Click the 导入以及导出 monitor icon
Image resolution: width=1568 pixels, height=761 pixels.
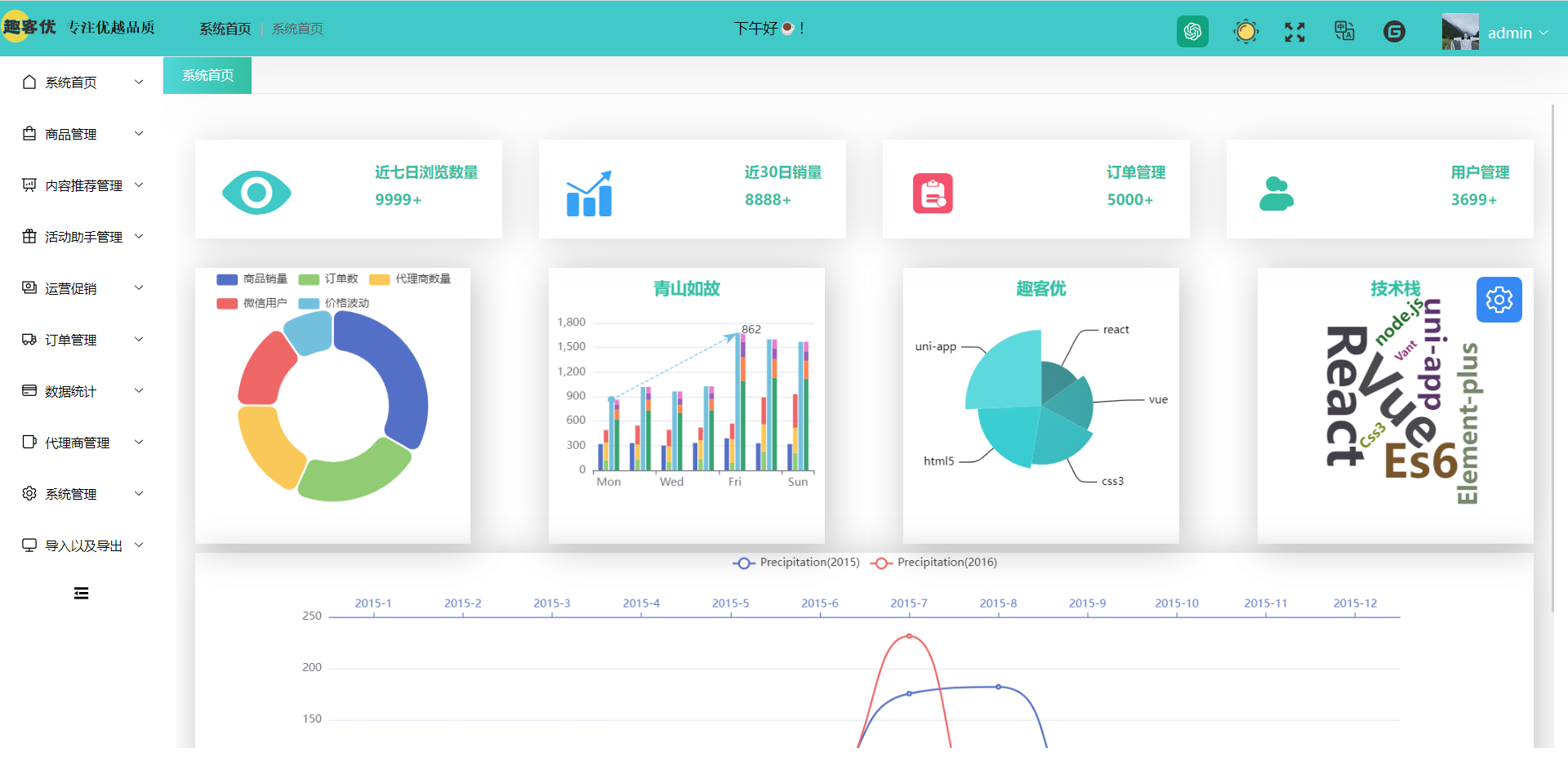click(x=29, y=545)
